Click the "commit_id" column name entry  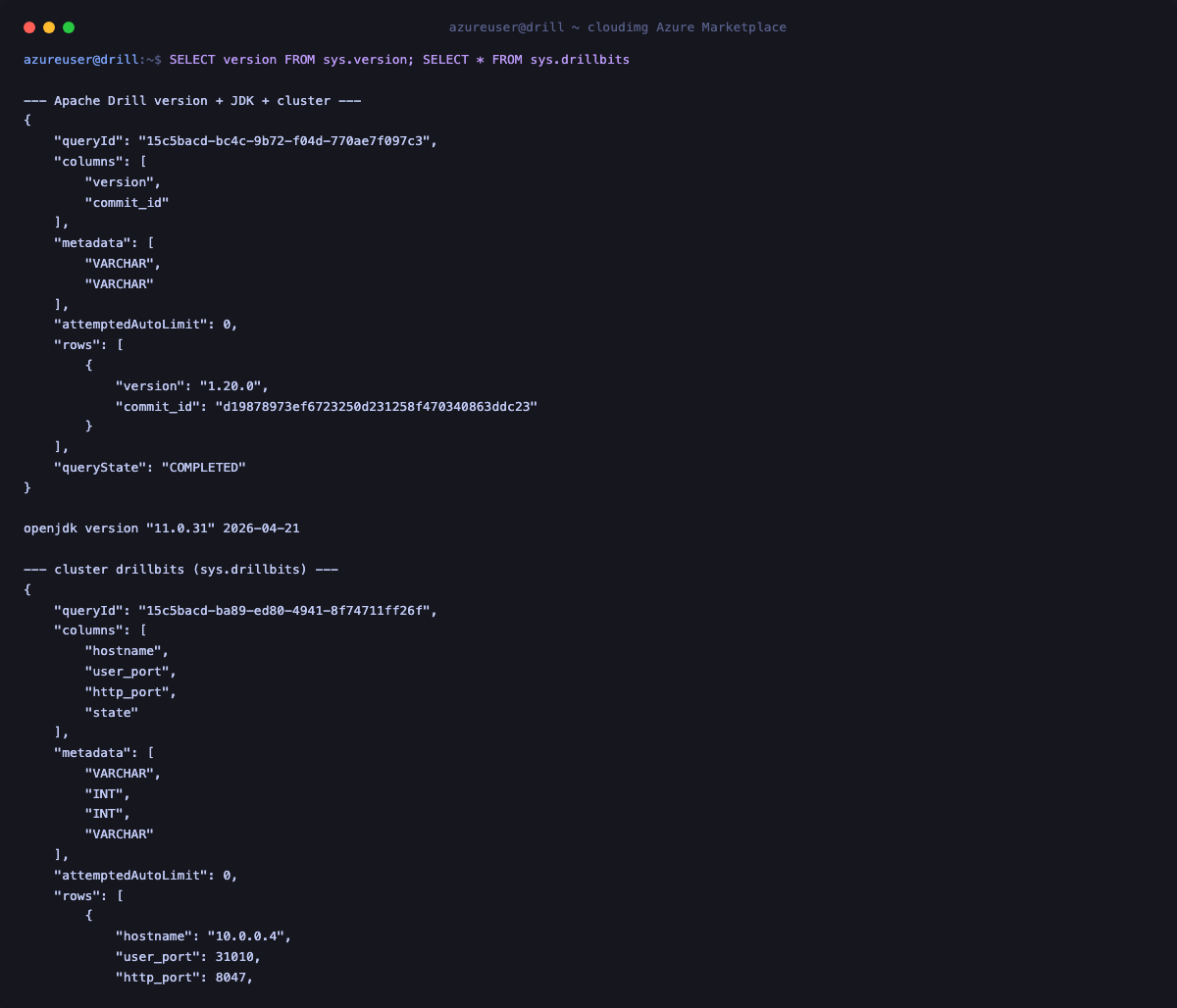(127, 203)
